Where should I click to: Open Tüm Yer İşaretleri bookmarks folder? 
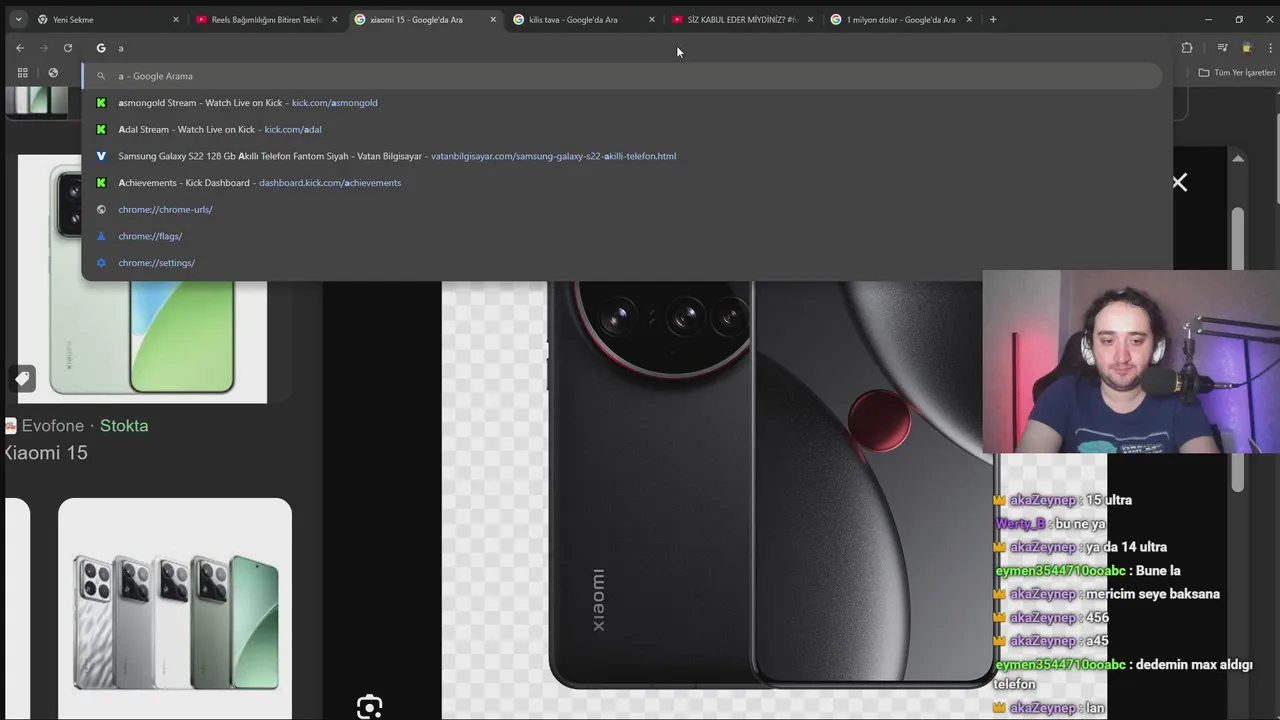(1237, 73)
